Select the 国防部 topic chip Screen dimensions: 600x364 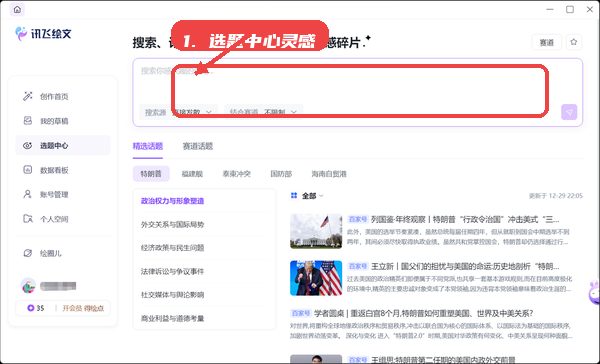tap(281, 174)
